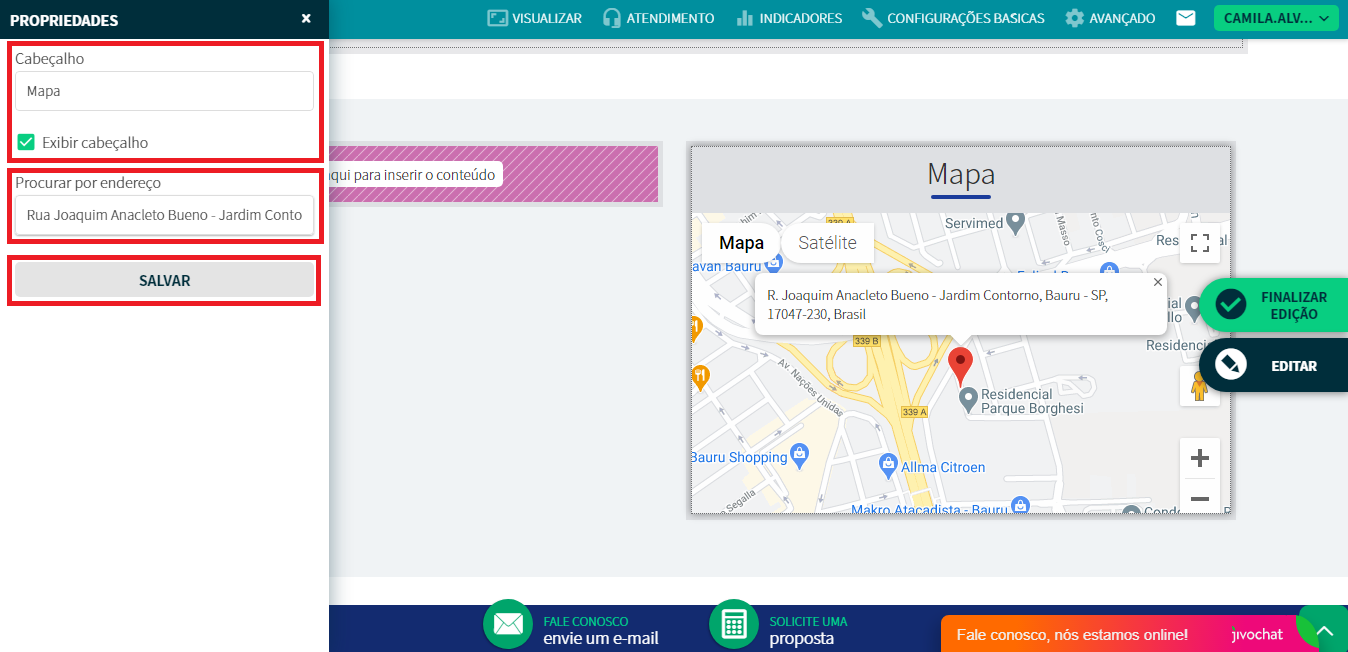Close the map address info bubble
The image size is (1348, 652).
click(1158, 283)
